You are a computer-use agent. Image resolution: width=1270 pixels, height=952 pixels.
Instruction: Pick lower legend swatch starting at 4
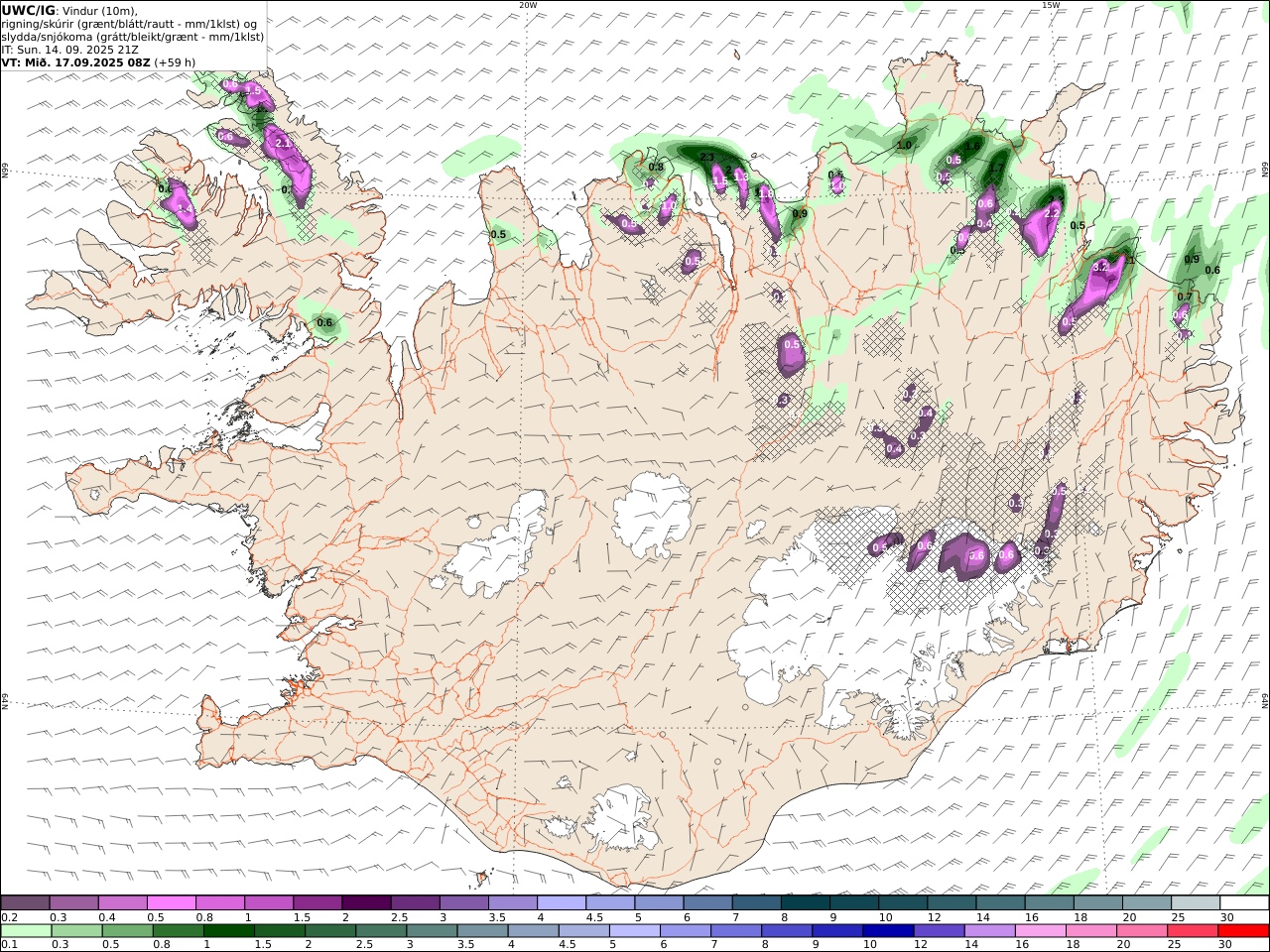(533, 930)
